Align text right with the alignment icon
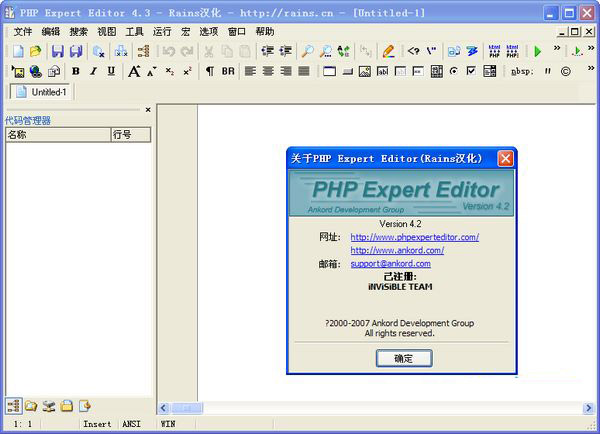 [x=286, y=71]
